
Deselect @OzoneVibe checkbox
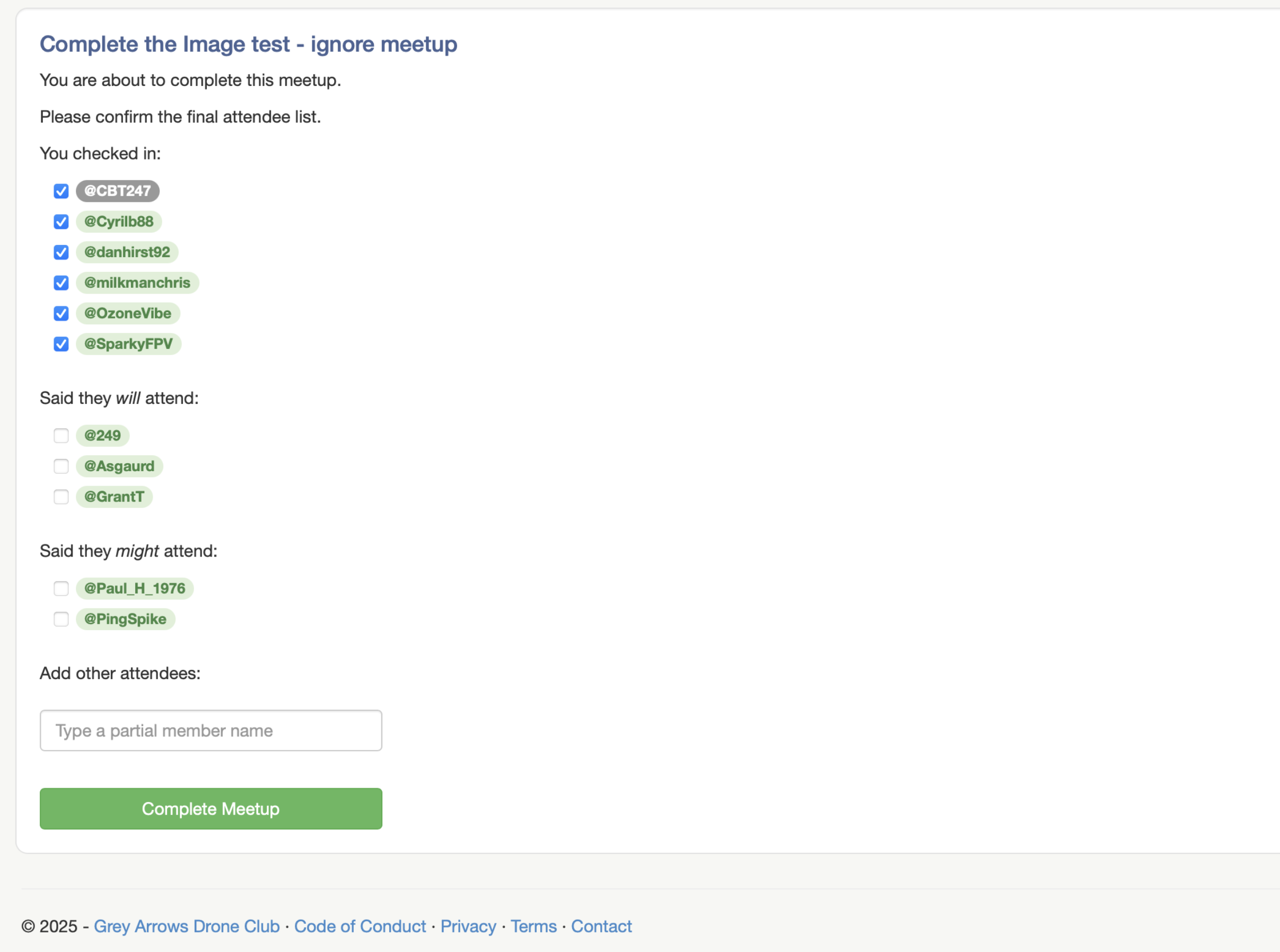tap(61, 313)
